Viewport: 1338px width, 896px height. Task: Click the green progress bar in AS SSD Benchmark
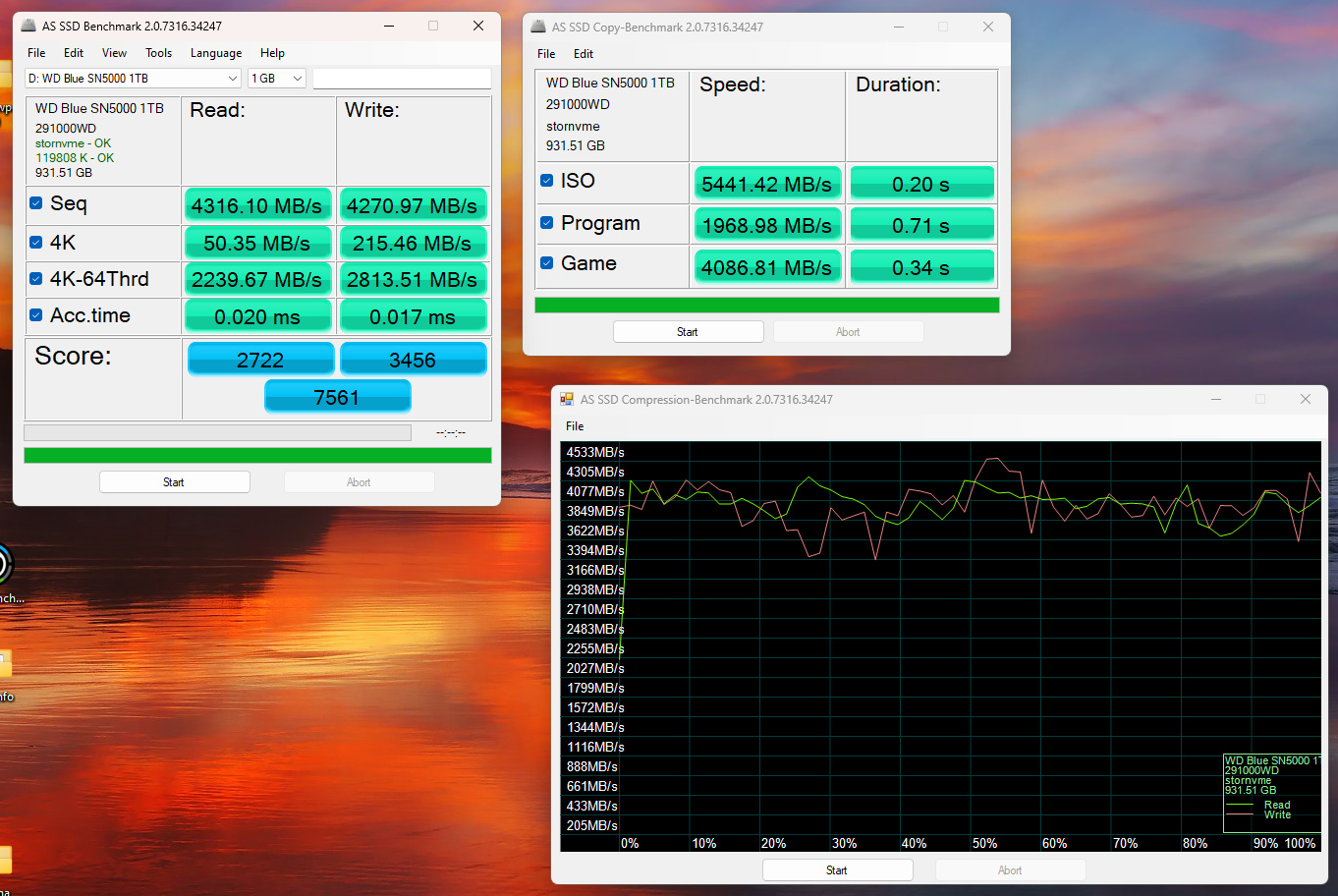click(257, 456)
